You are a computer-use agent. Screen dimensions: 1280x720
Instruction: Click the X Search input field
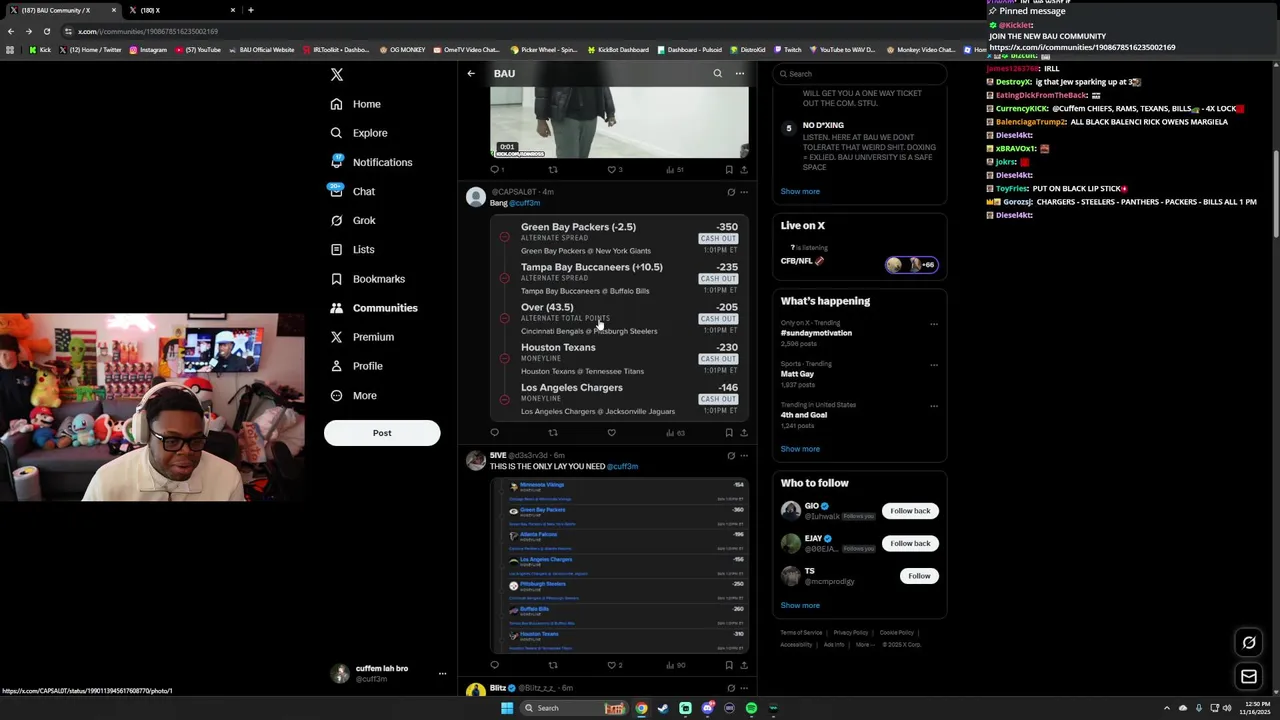pos(860,74)
